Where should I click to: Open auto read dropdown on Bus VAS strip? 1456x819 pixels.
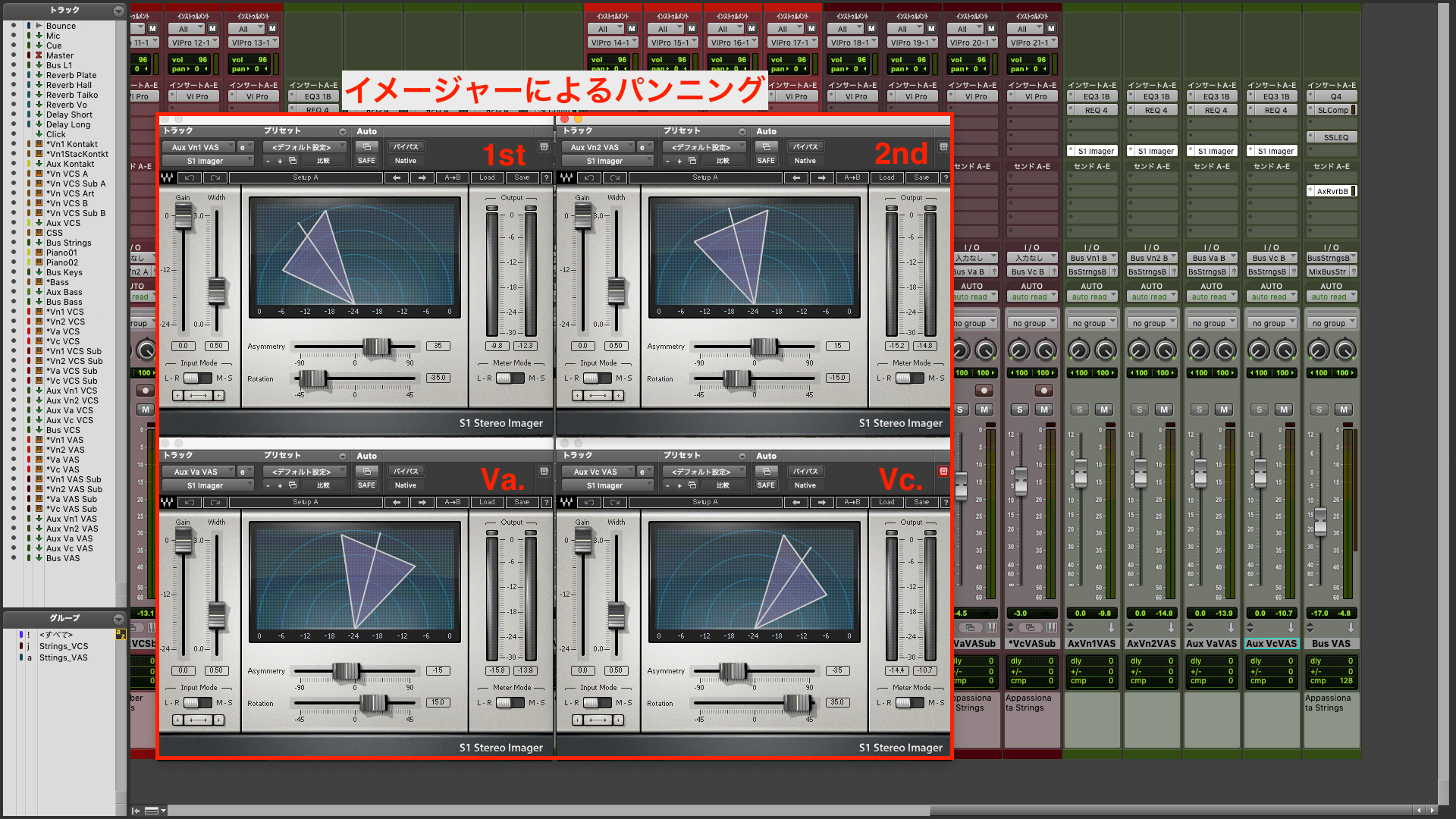[1332, 297]
